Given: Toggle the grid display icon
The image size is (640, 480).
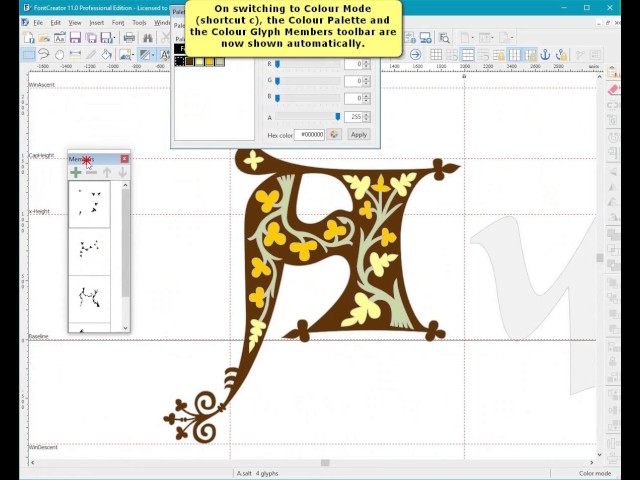Looking at the screenshot, I should tap(436, 54).
